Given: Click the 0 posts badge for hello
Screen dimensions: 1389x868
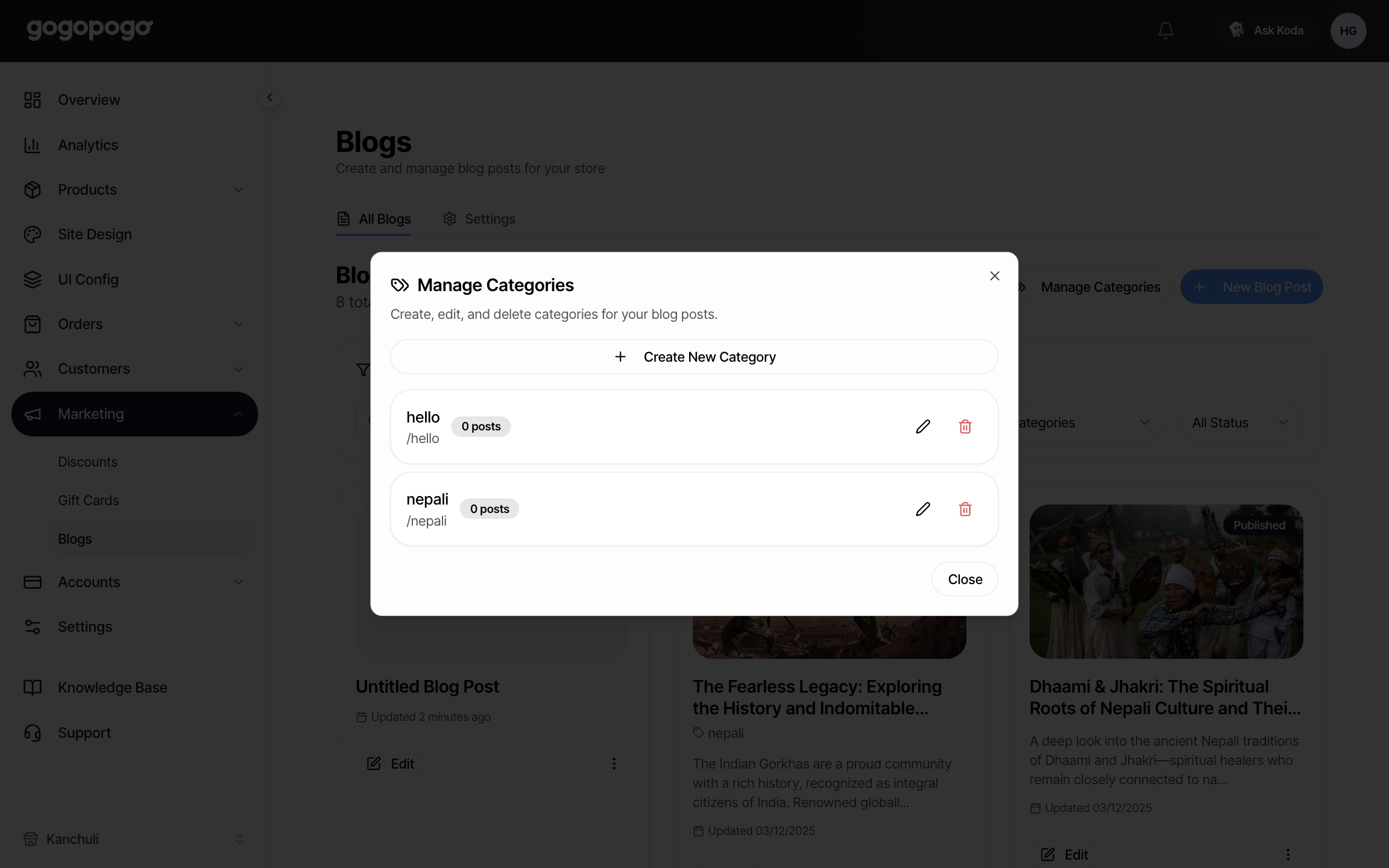Looking at the screenshot, I should click(481, 427).
